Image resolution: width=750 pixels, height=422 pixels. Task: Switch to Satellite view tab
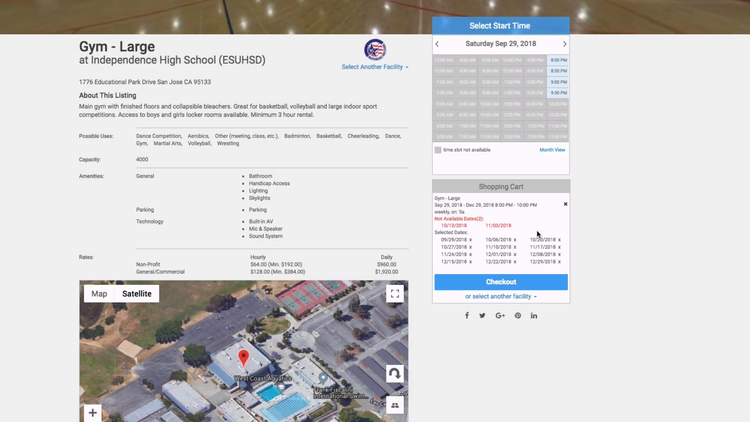coord(137,294)
